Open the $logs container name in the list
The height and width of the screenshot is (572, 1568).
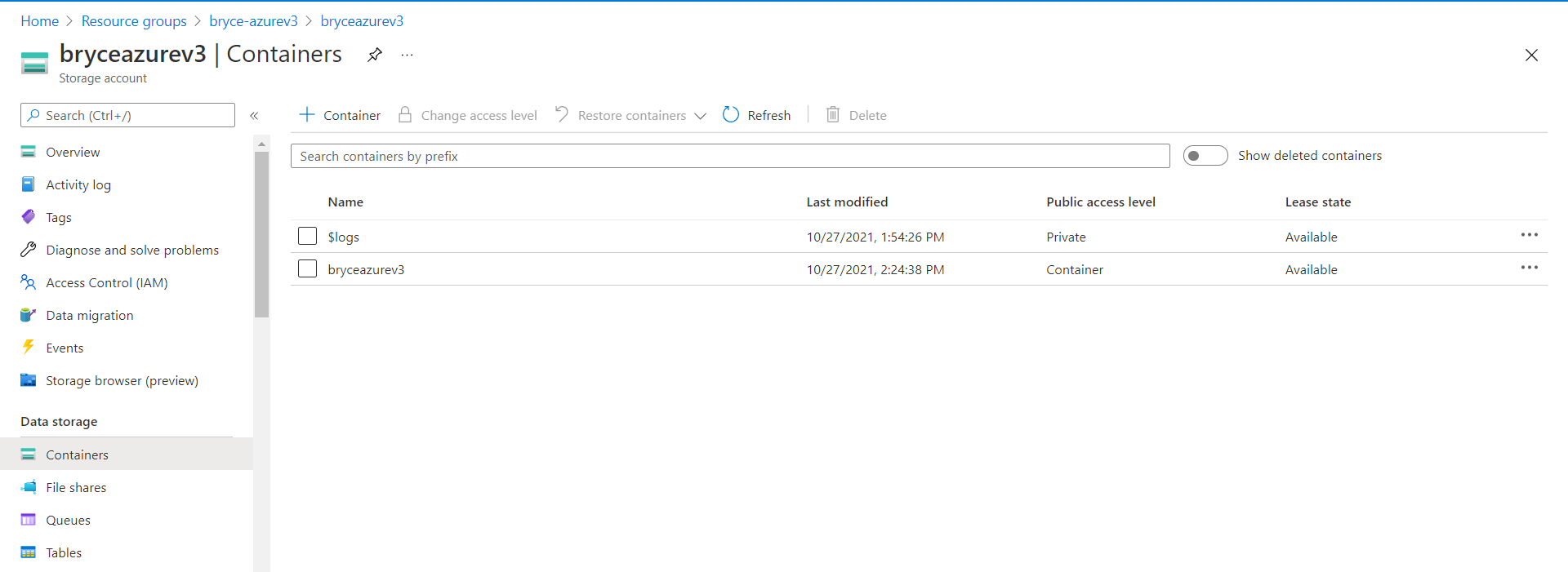pyautogui.click(x=343, y=237)
